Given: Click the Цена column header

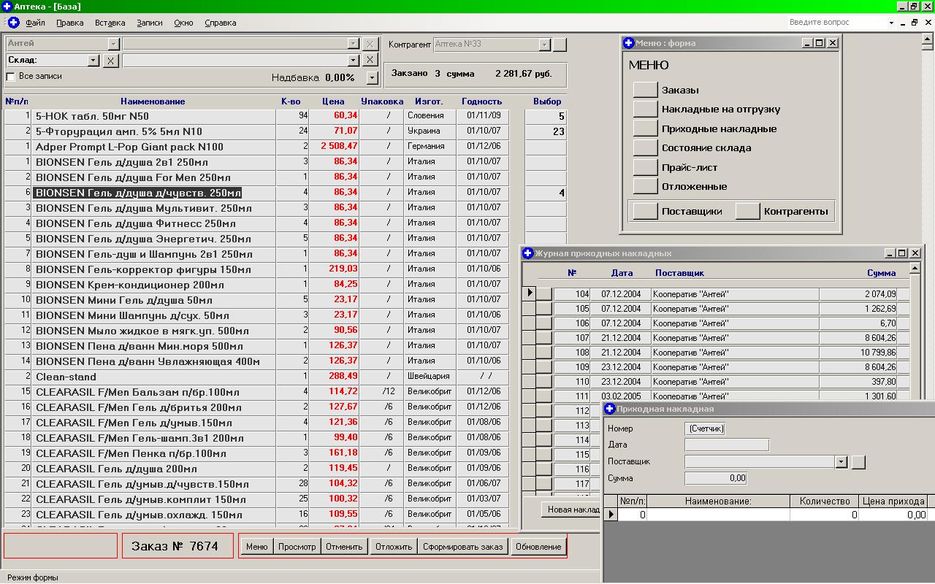Looking at the screenshot, I should pyautogui.click(x=333, y=101).
